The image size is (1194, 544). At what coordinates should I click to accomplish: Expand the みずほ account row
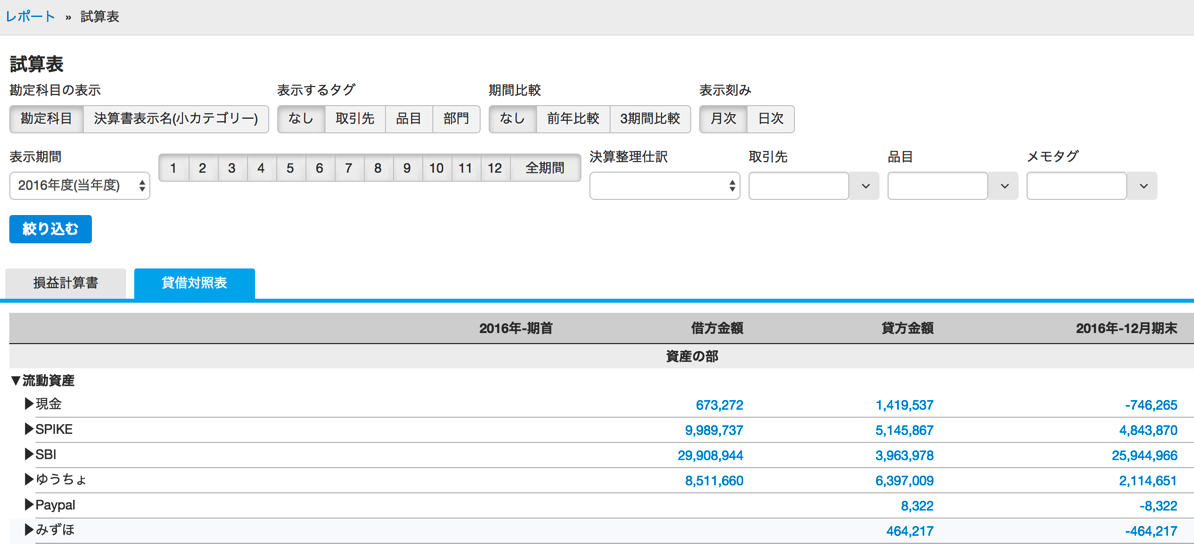30,530
